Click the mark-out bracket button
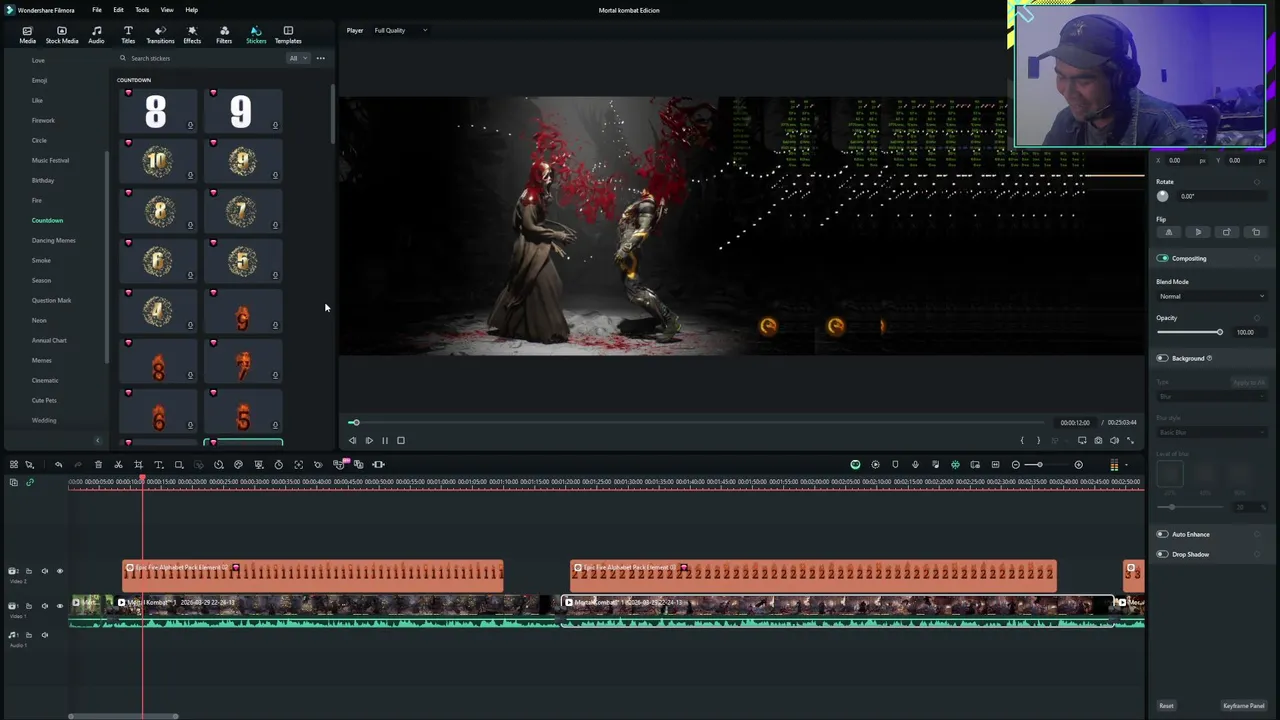The width and height of the screenshot is (1280, 720). point(1038,441)
